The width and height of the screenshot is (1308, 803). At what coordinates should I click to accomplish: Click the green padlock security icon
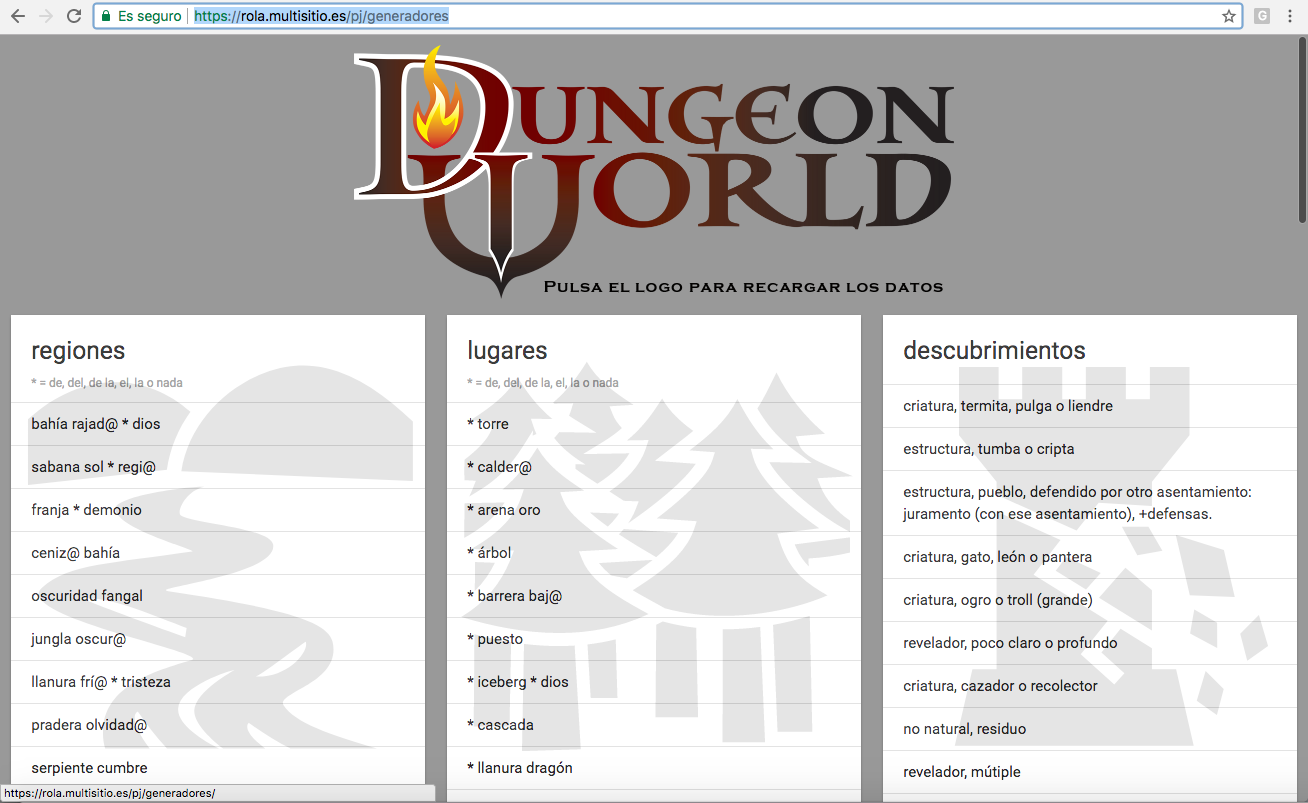pyautogui.click(x=106, y=16)
